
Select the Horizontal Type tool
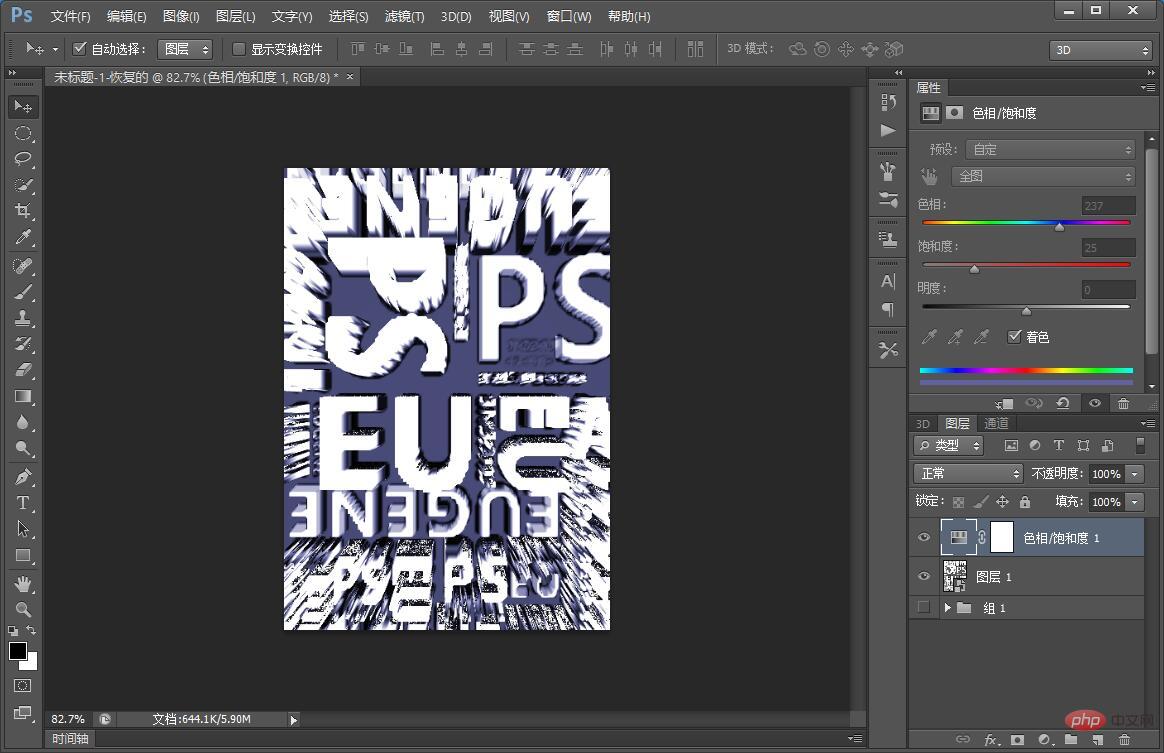pos(23,503)
